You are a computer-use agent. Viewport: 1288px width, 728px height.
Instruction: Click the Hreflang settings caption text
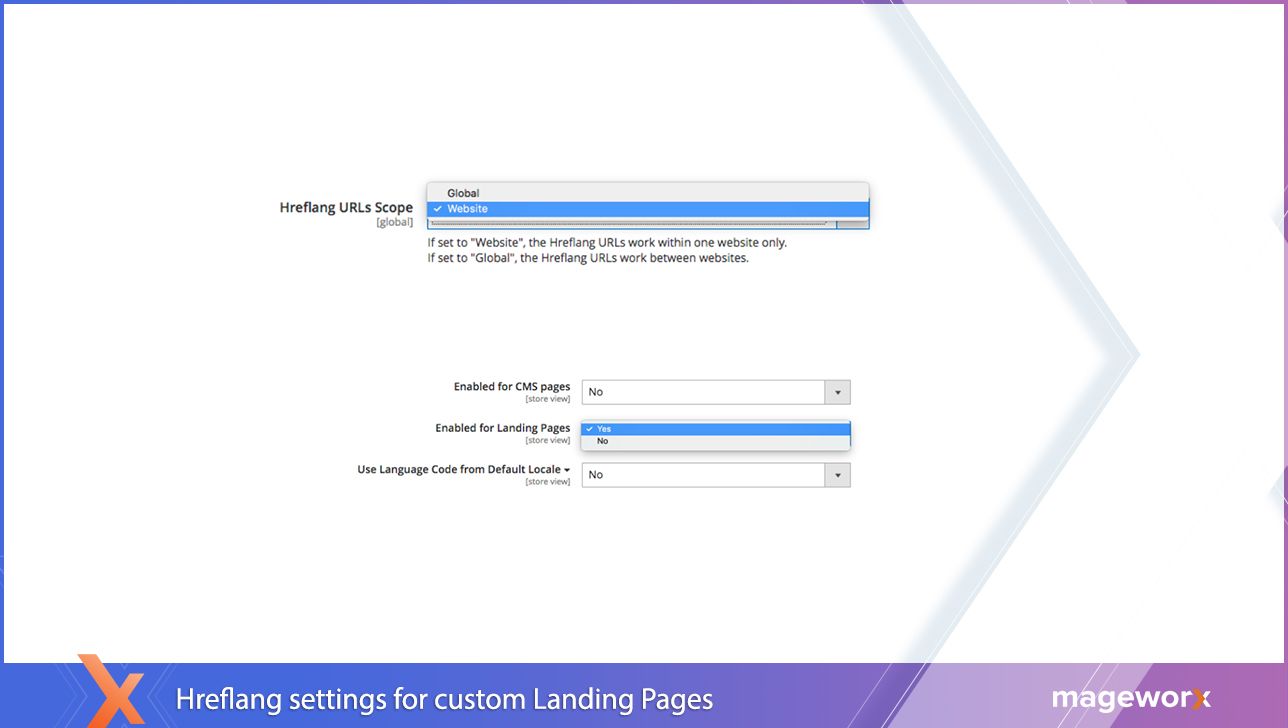pos(444,698)
